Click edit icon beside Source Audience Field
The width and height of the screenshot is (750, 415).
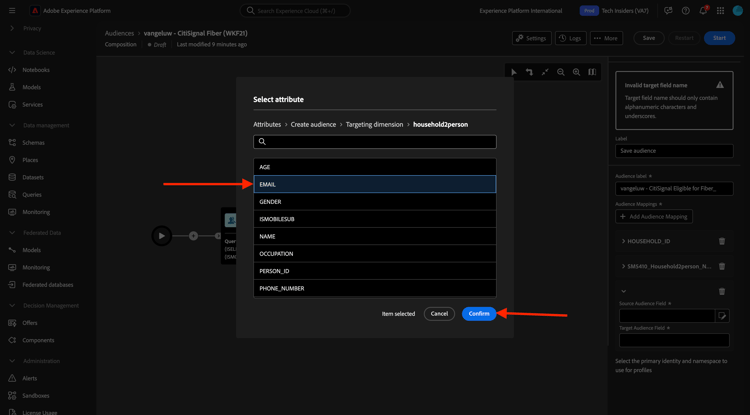tap(722, 316)
